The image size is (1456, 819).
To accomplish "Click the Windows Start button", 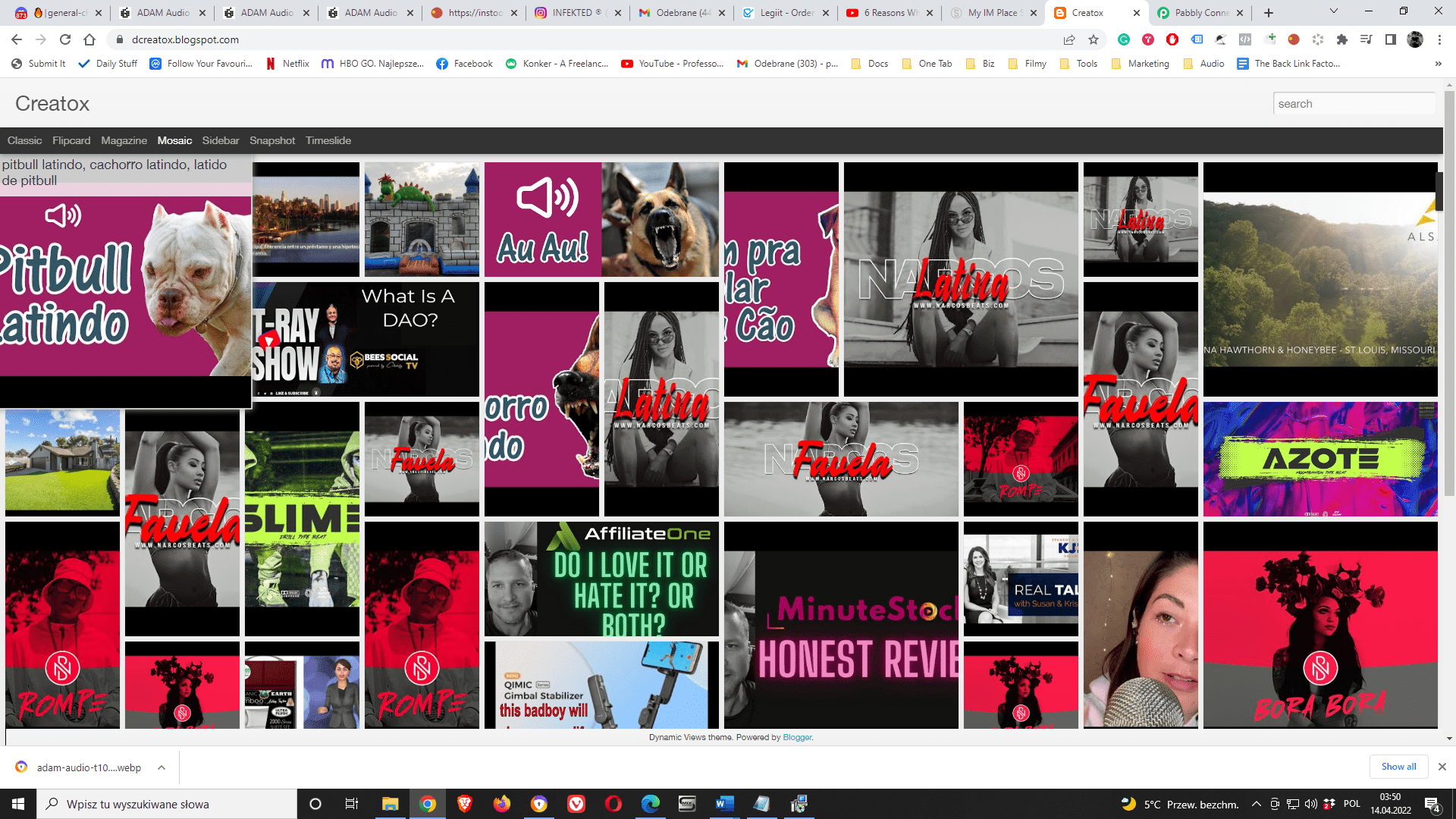I will point(18,804).
